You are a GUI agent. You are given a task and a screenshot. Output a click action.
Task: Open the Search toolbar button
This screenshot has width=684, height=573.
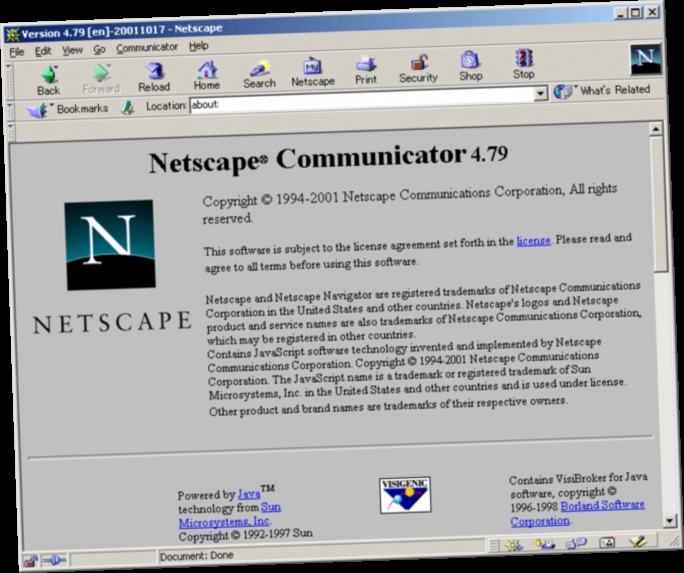pos(260,74)
